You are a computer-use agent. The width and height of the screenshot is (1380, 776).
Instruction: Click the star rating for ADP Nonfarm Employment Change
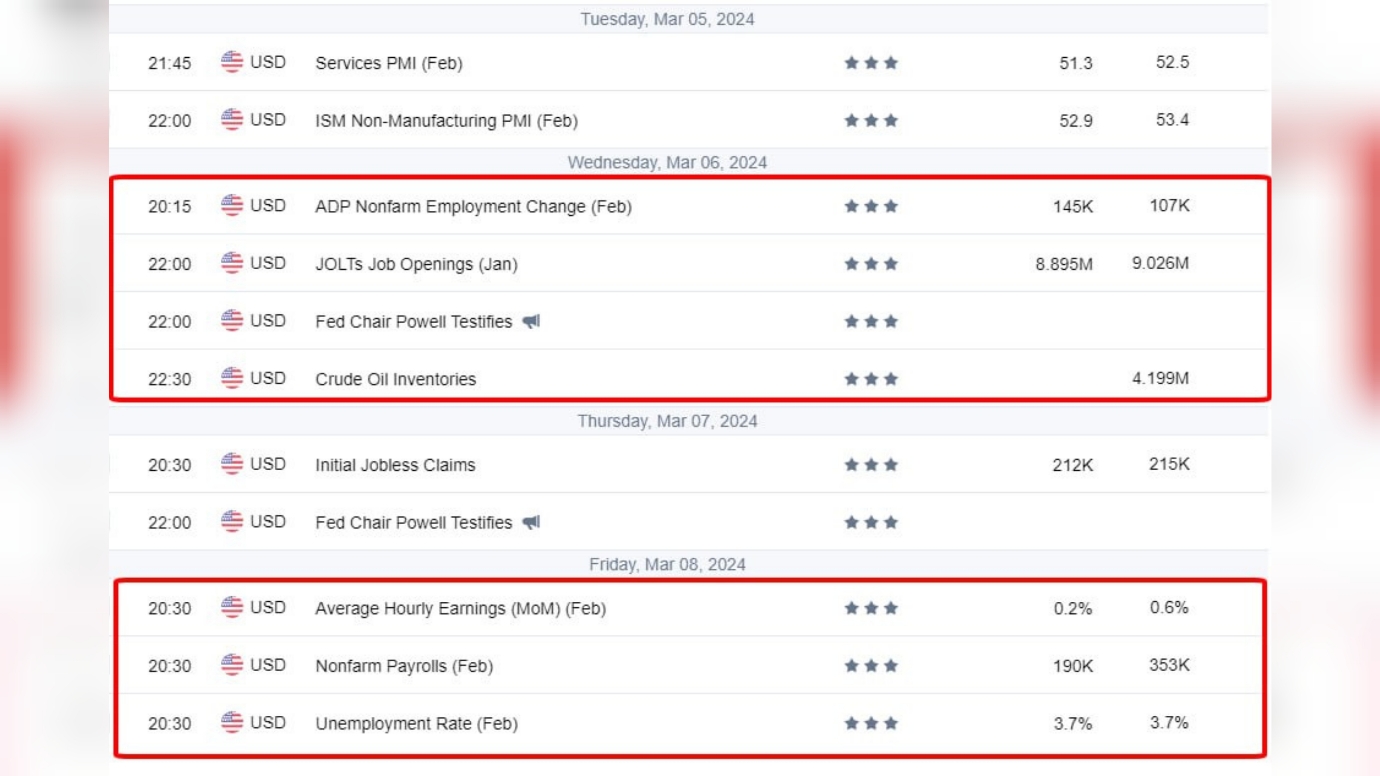(x=871, y=207)
